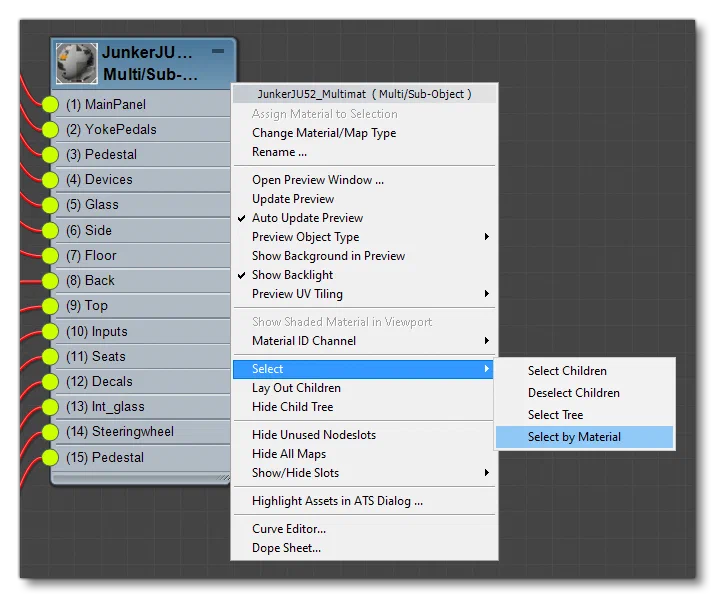Screen dimensions: 715x598
Task: Click the Steeringwheel input socket
Action: (50, 432)
